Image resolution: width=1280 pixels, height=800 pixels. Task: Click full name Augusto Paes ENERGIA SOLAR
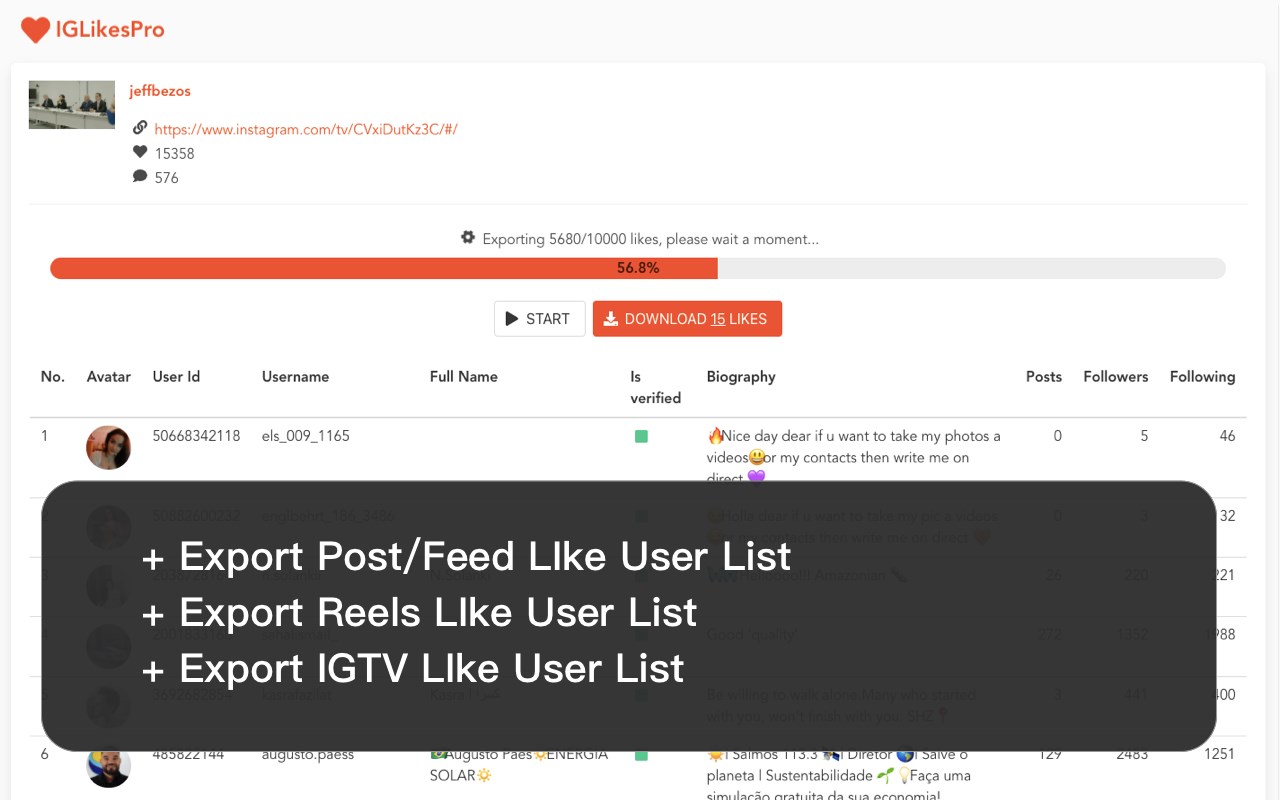tap(519, 765)
